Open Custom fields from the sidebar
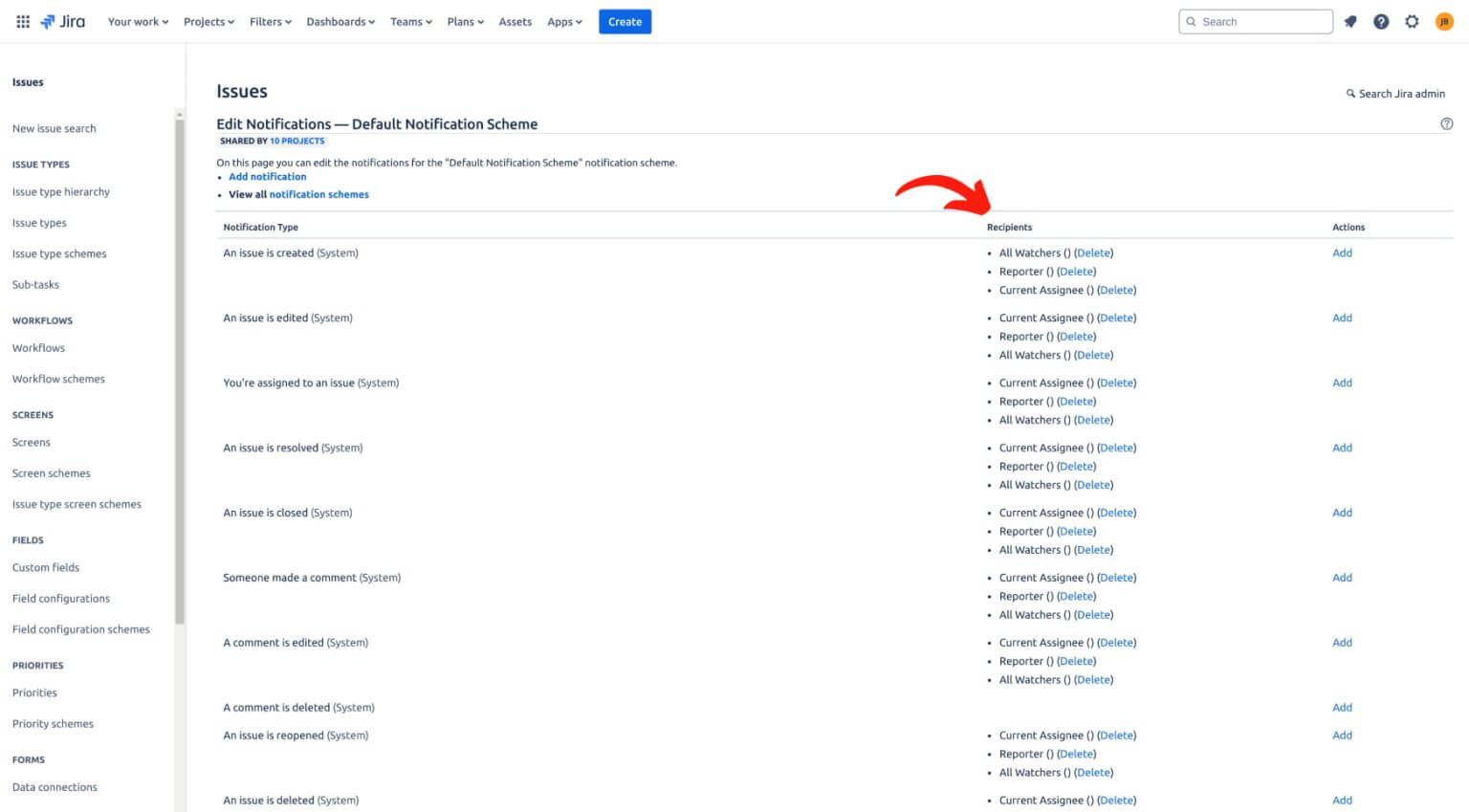This screenshot has width=1469, height=812. pos(45,567)
